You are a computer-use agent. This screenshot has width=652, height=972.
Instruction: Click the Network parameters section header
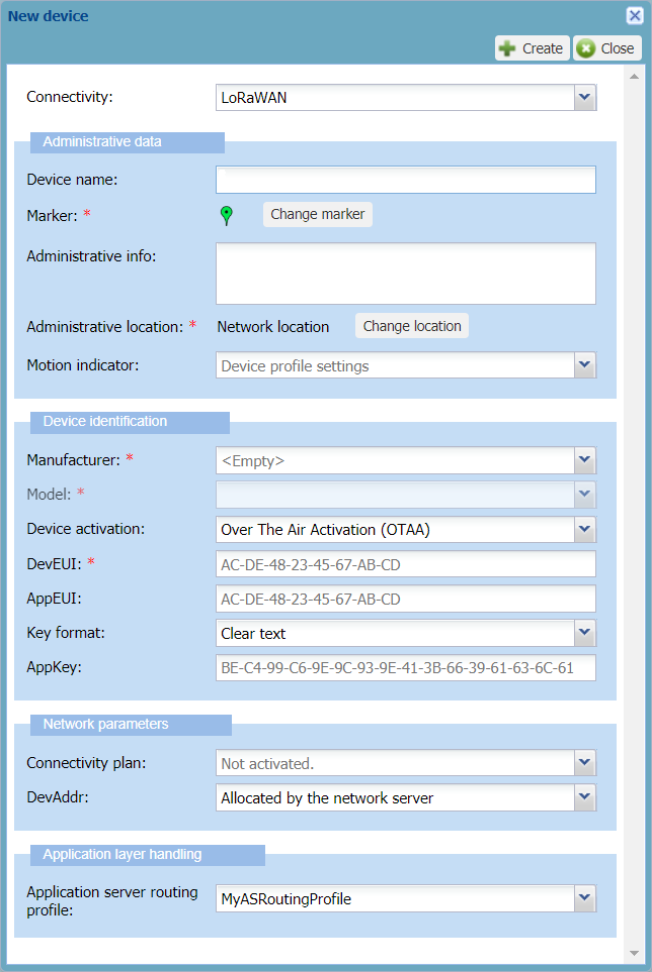pos(131,725)
